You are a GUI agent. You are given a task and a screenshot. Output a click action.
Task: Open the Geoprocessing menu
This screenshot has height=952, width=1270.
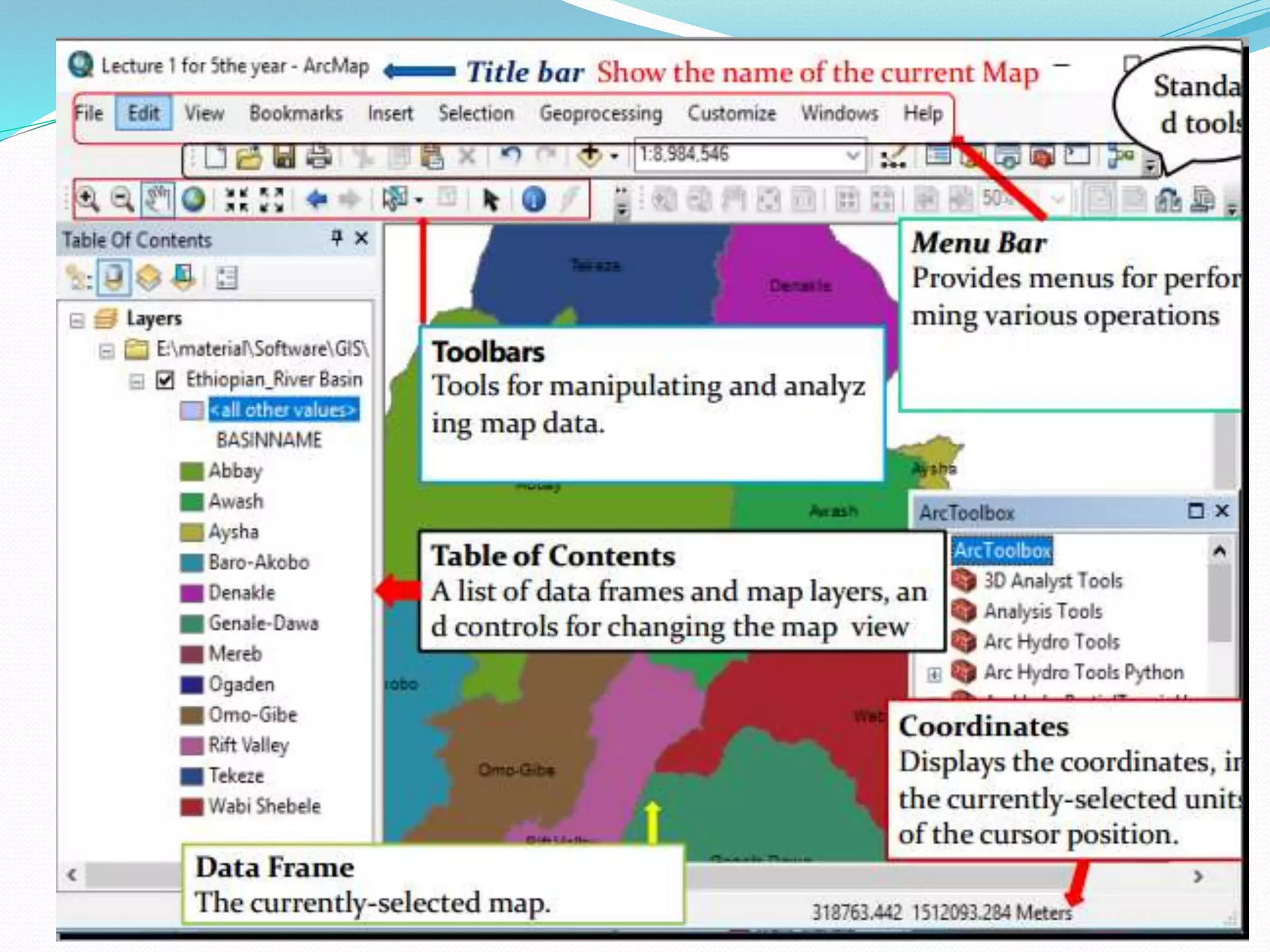click(600, 113)
